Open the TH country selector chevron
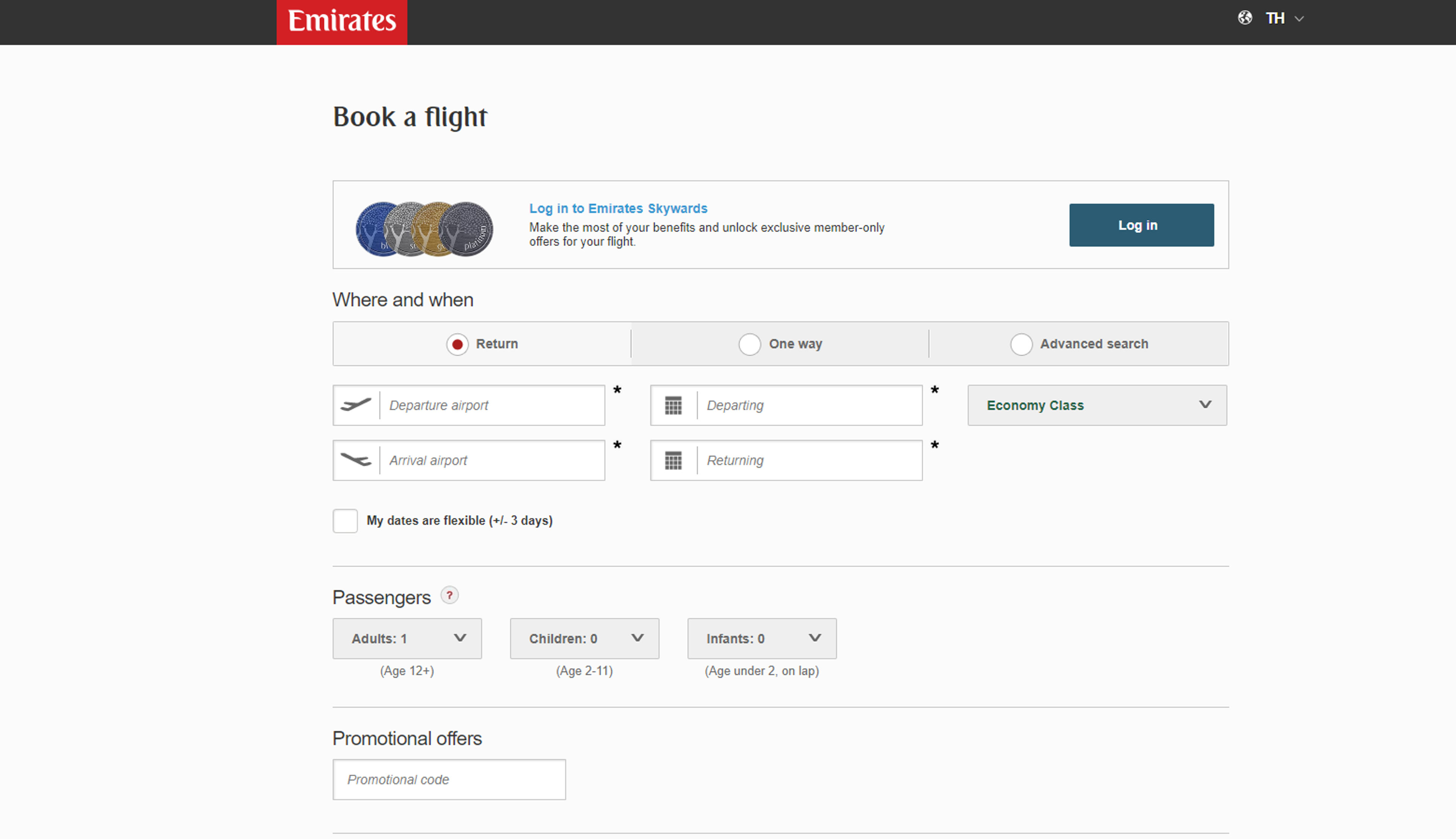Image resolution: width=1456 pixels, height=839 pixels. coord(1299,19)
